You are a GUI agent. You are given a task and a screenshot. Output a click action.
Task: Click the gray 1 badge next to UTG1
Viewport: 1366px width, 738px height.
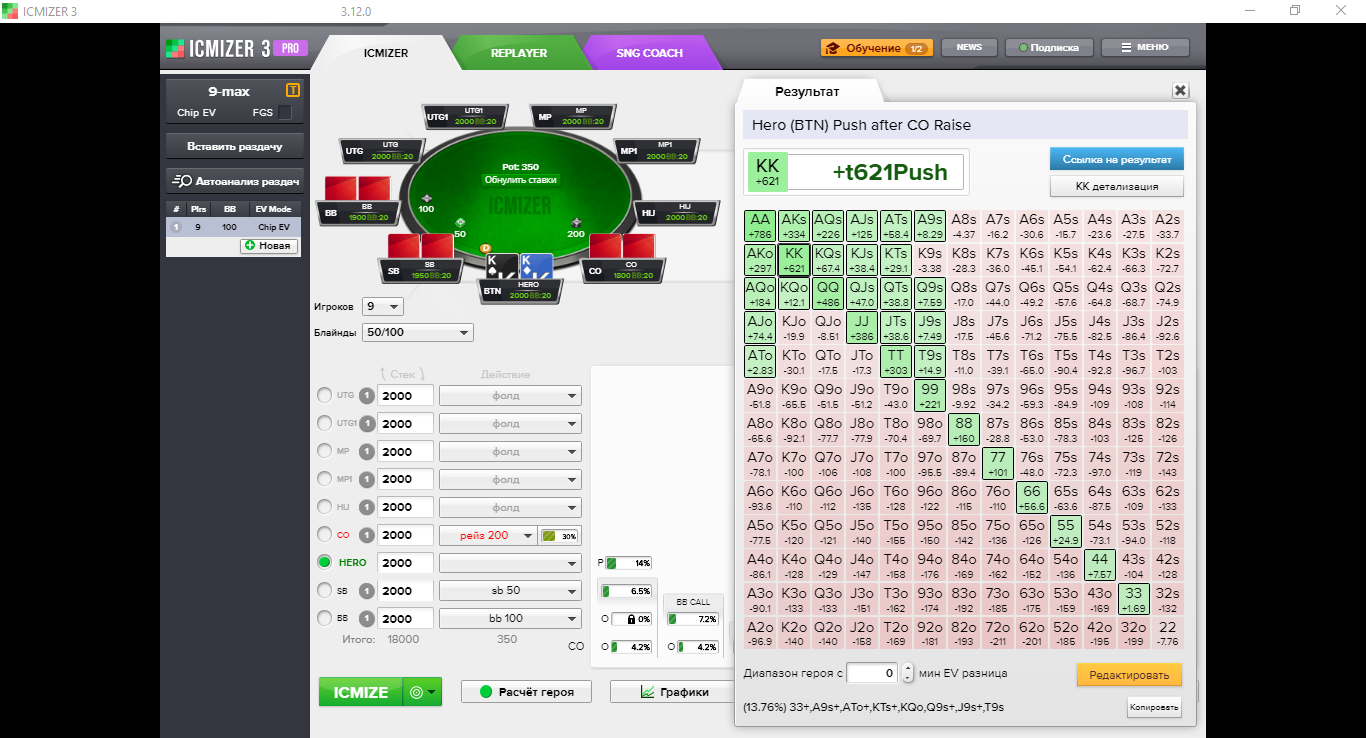click(367, 424)
